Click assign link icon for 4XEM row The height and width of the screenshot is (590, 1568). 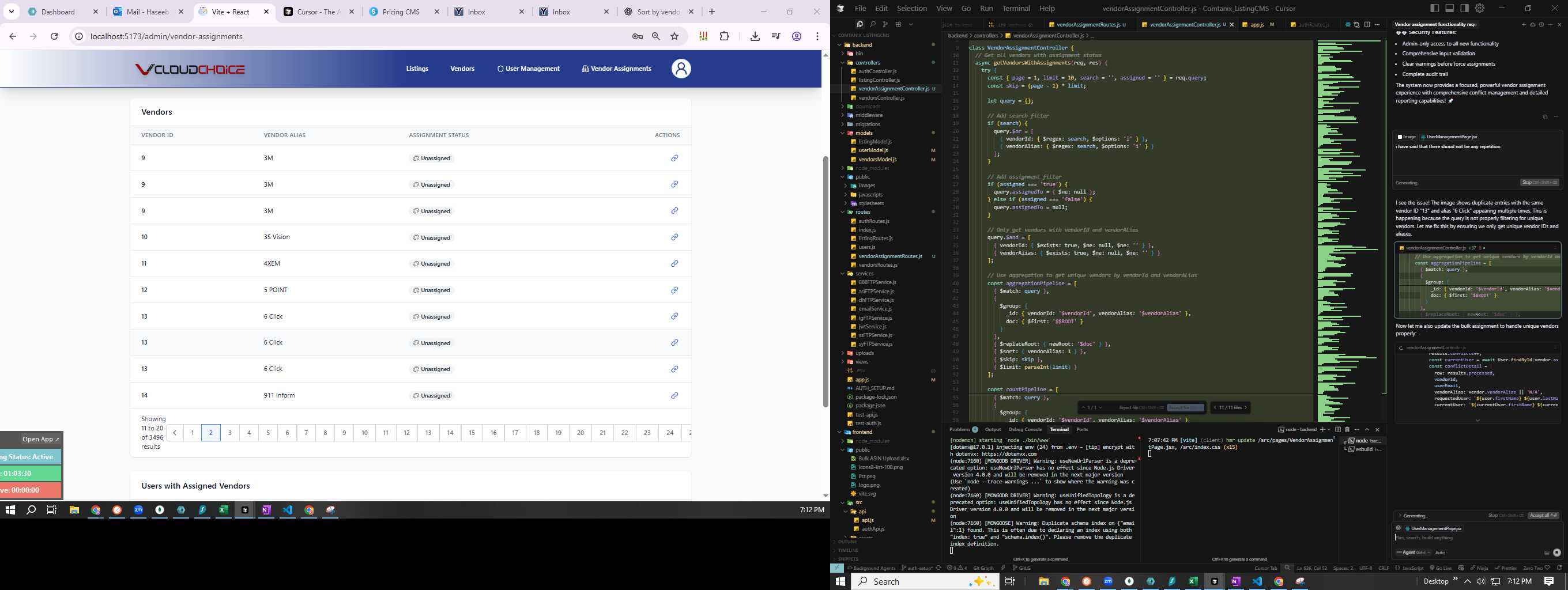coord(674,263)
